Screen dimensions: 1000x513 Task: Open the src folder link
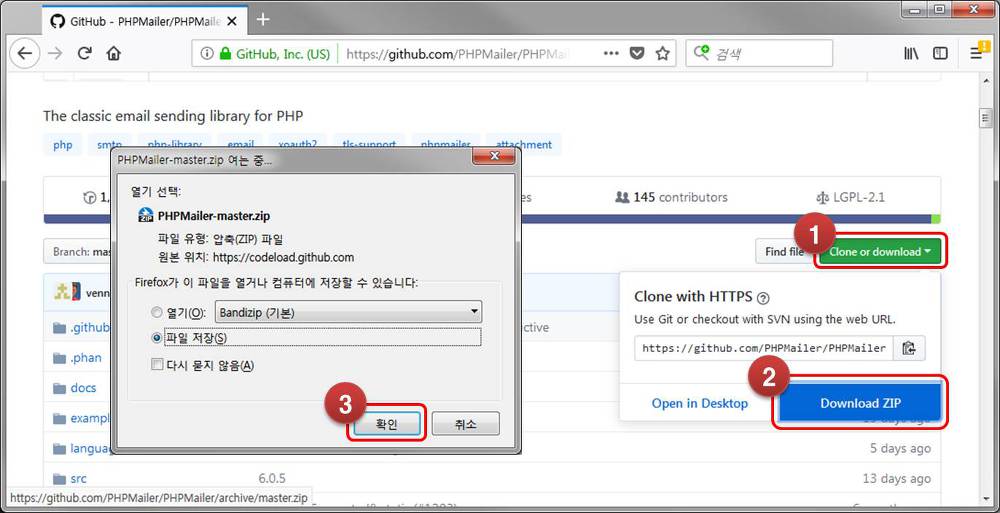[x=79, y=479]
